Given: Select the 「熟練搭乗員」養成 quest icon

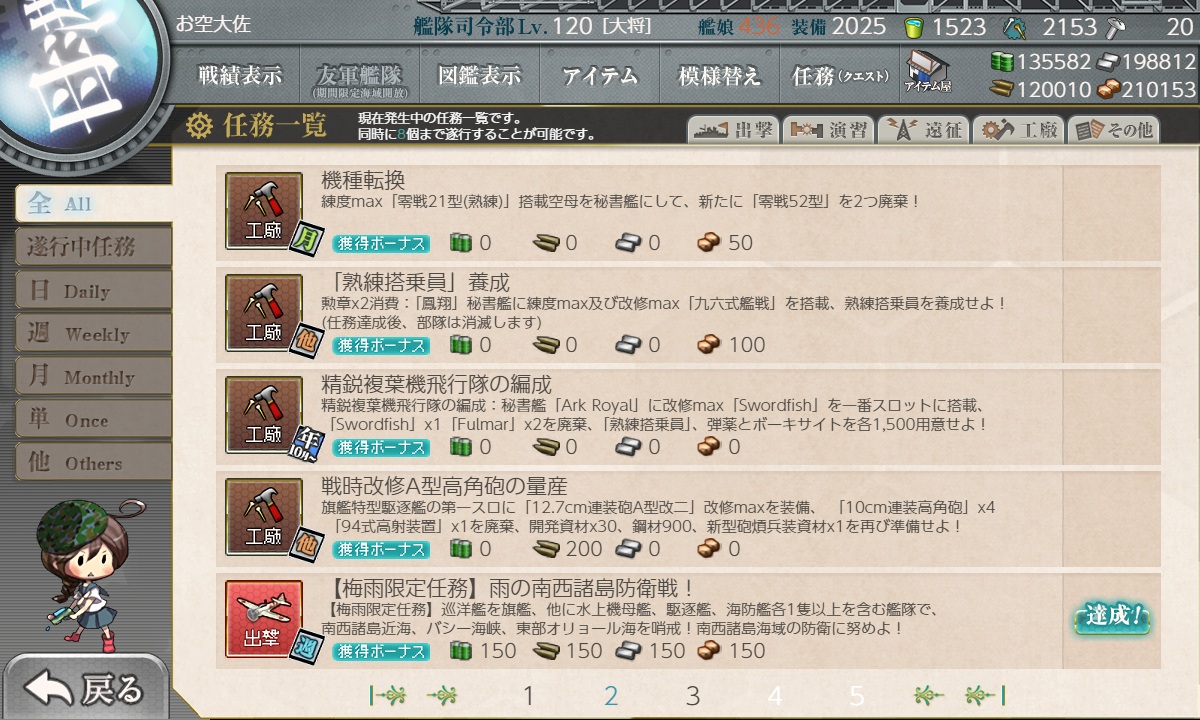Looking at the screenshot, I should coord(264,313).
